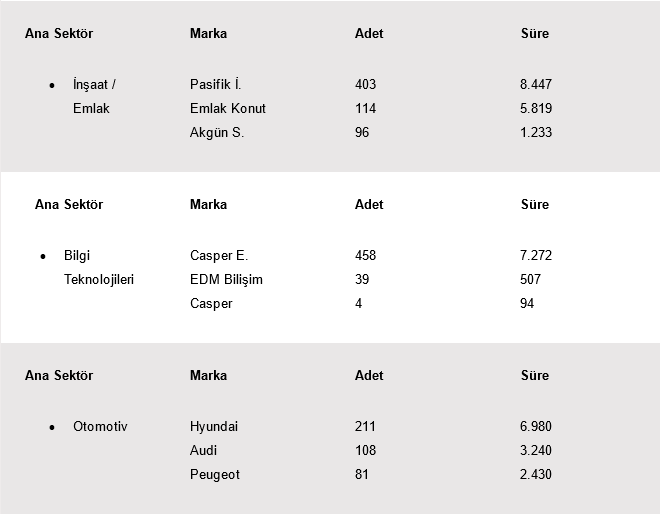660x514 pixels.
Task: Select the 403 count for Pasifik İ.
Action: pyautogui.click(x=366, y=85)
